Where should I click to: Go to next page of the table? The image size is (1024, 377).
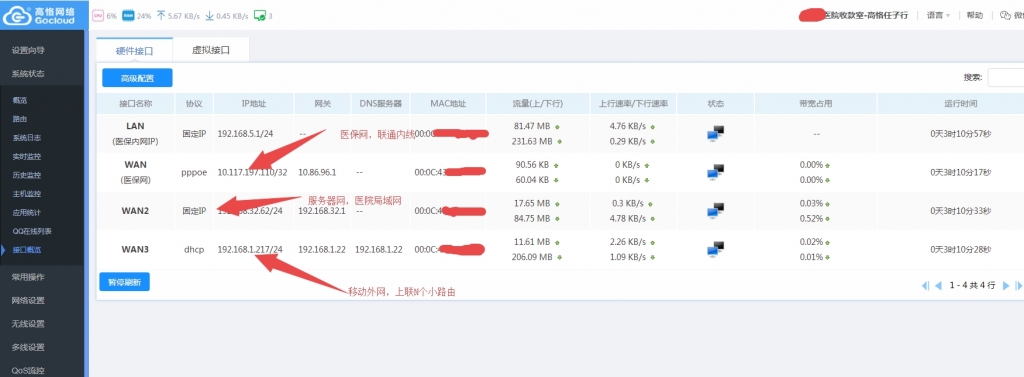(x=1006, y=286)
